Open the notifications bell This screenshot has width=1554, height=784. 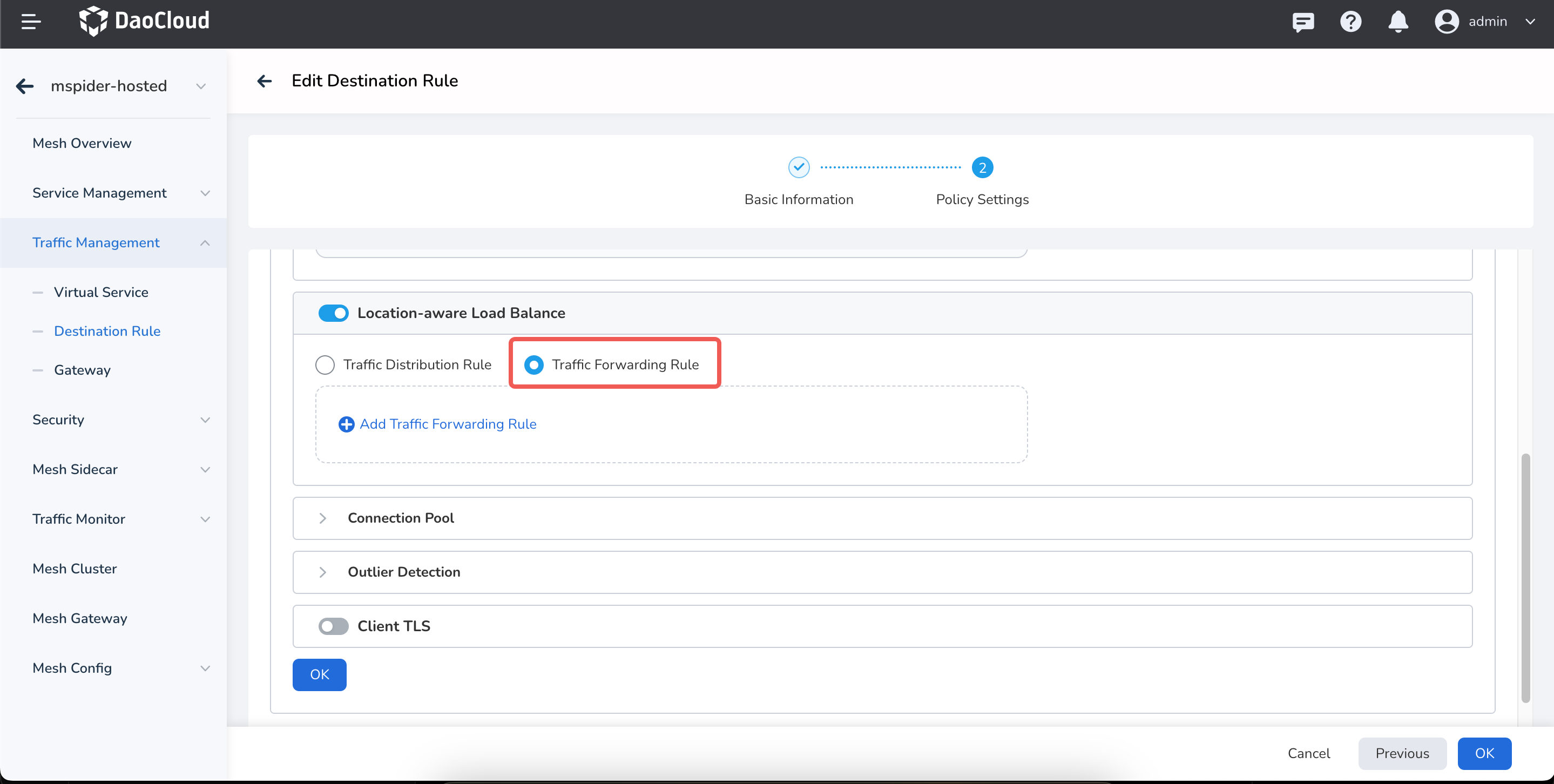1398,22
